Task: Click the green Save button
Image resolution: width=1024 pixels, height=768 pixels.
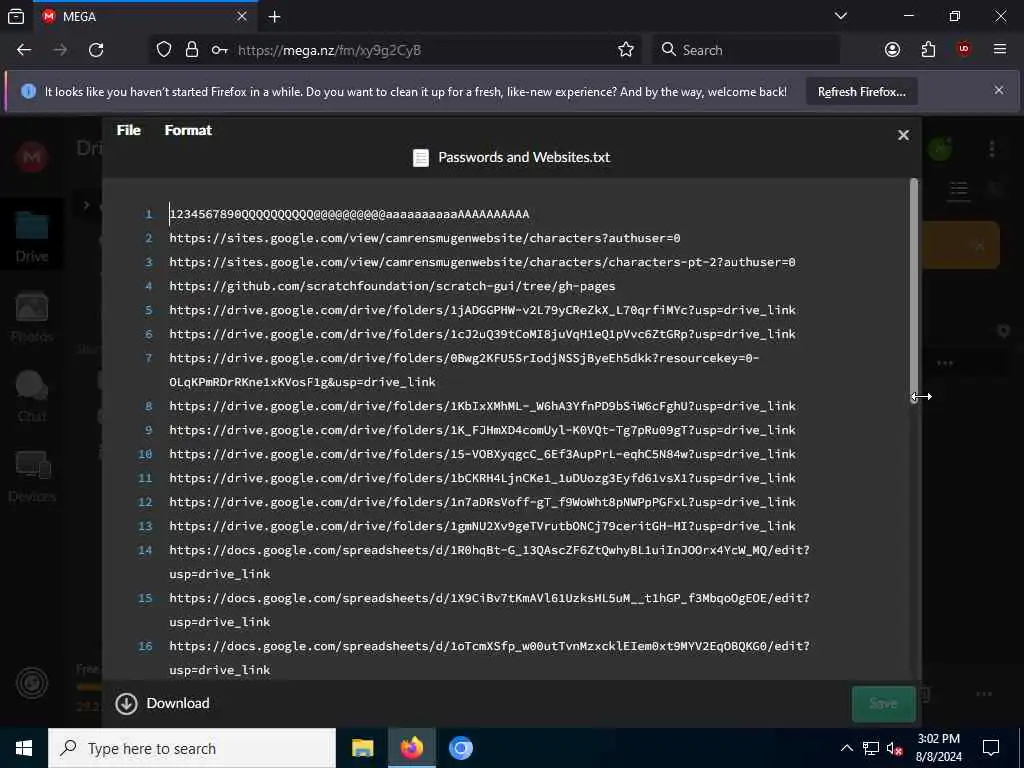Action: pyautogui.click(x=883, y=703)
